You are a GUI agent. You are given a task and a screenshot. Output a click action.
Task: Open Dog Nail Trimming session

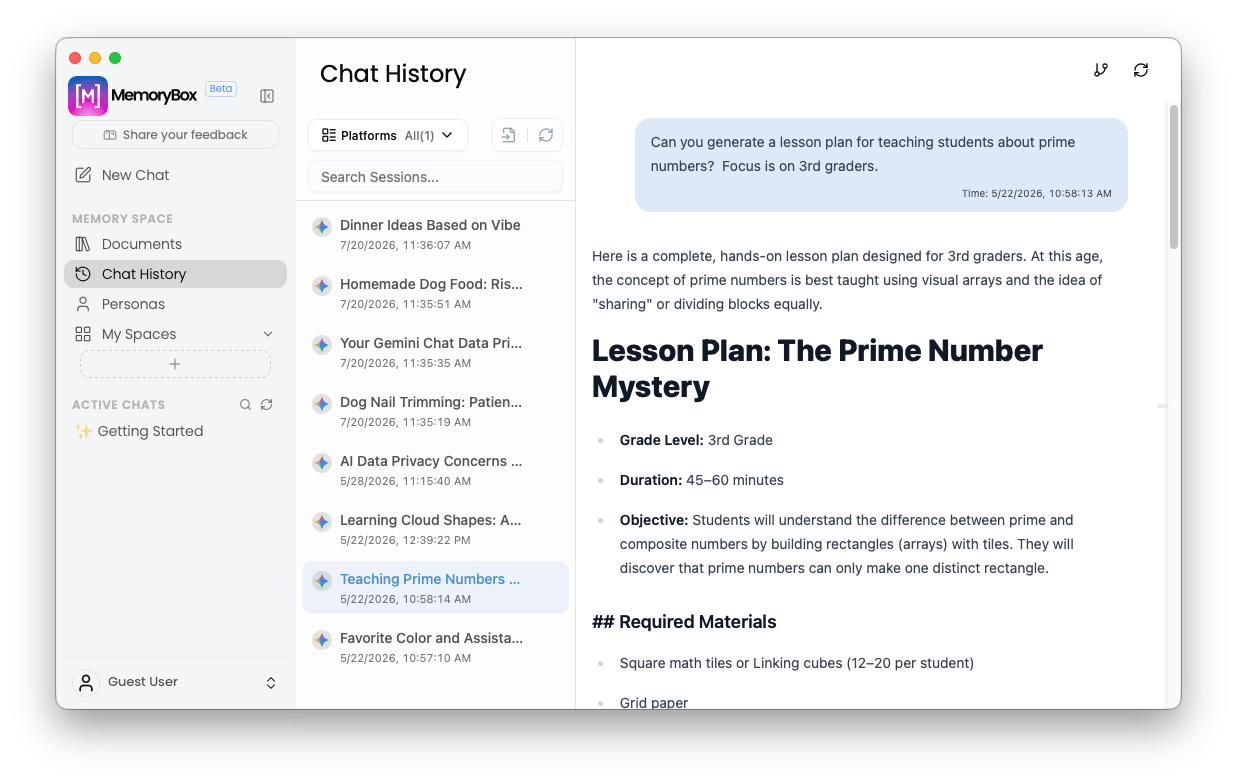click(x=435, y=411)
